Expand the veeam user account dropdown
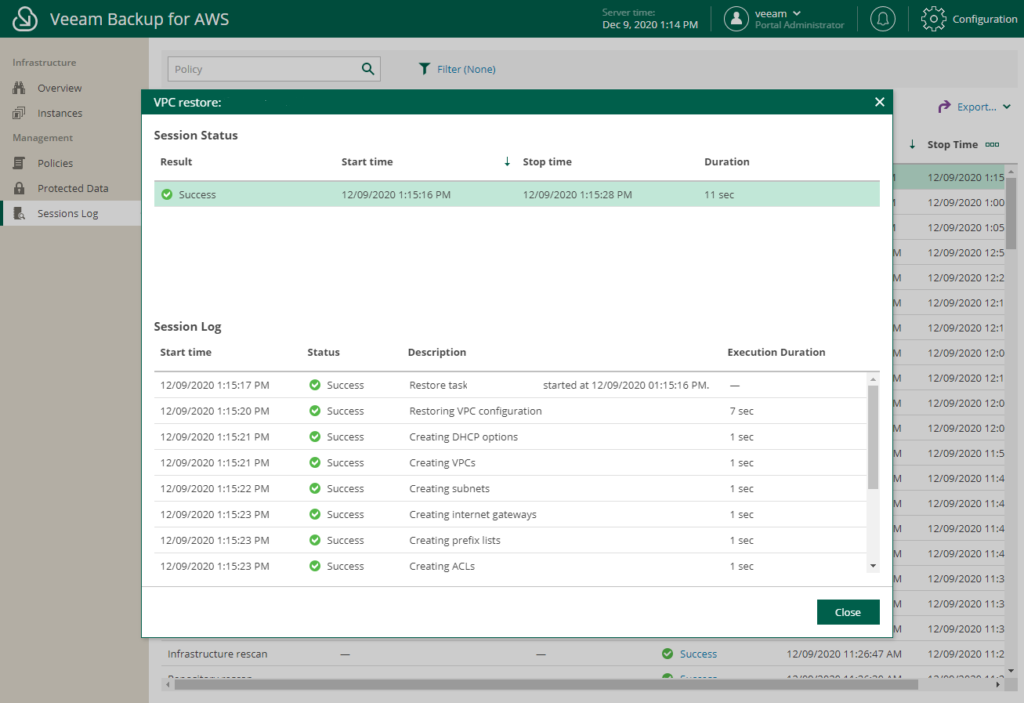This screenshot has width=1024, height=703. (797, 13)
